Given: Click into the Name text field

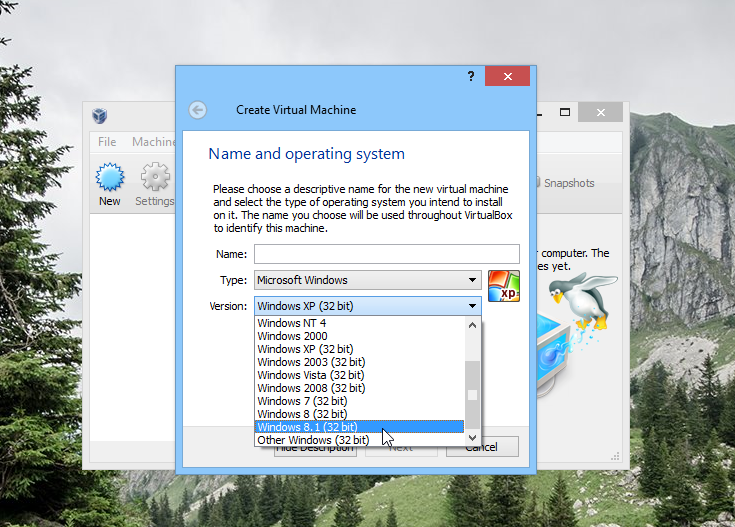Looking at the screenshot, I should pyautogui.click(x=387, y=254).
